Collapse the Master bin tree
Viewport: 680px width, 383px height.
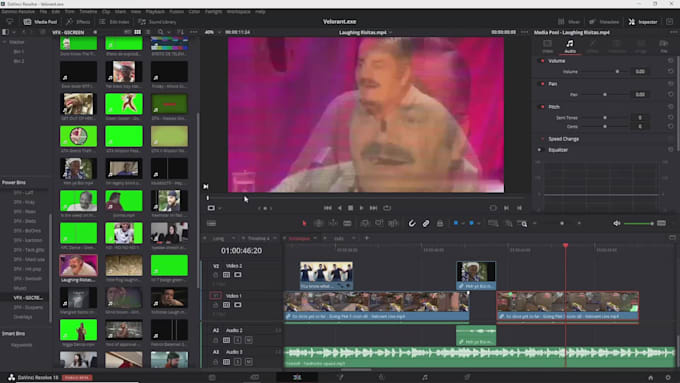4,42
